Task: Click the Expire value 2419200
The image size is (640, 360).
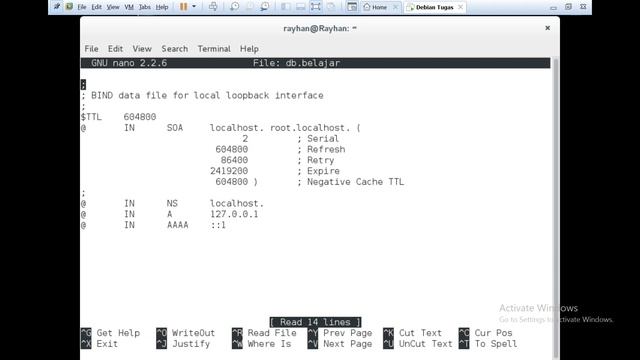Action: [229, 171]
